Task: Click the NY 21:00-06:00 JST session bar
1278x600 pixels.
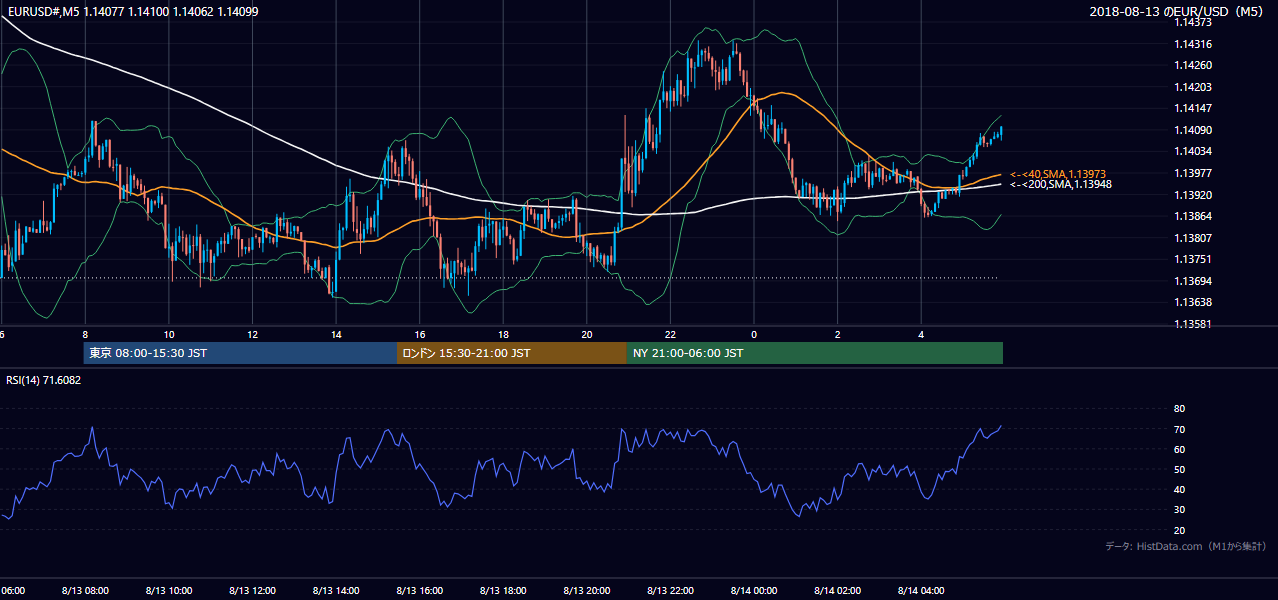Action: coord(815,353)
